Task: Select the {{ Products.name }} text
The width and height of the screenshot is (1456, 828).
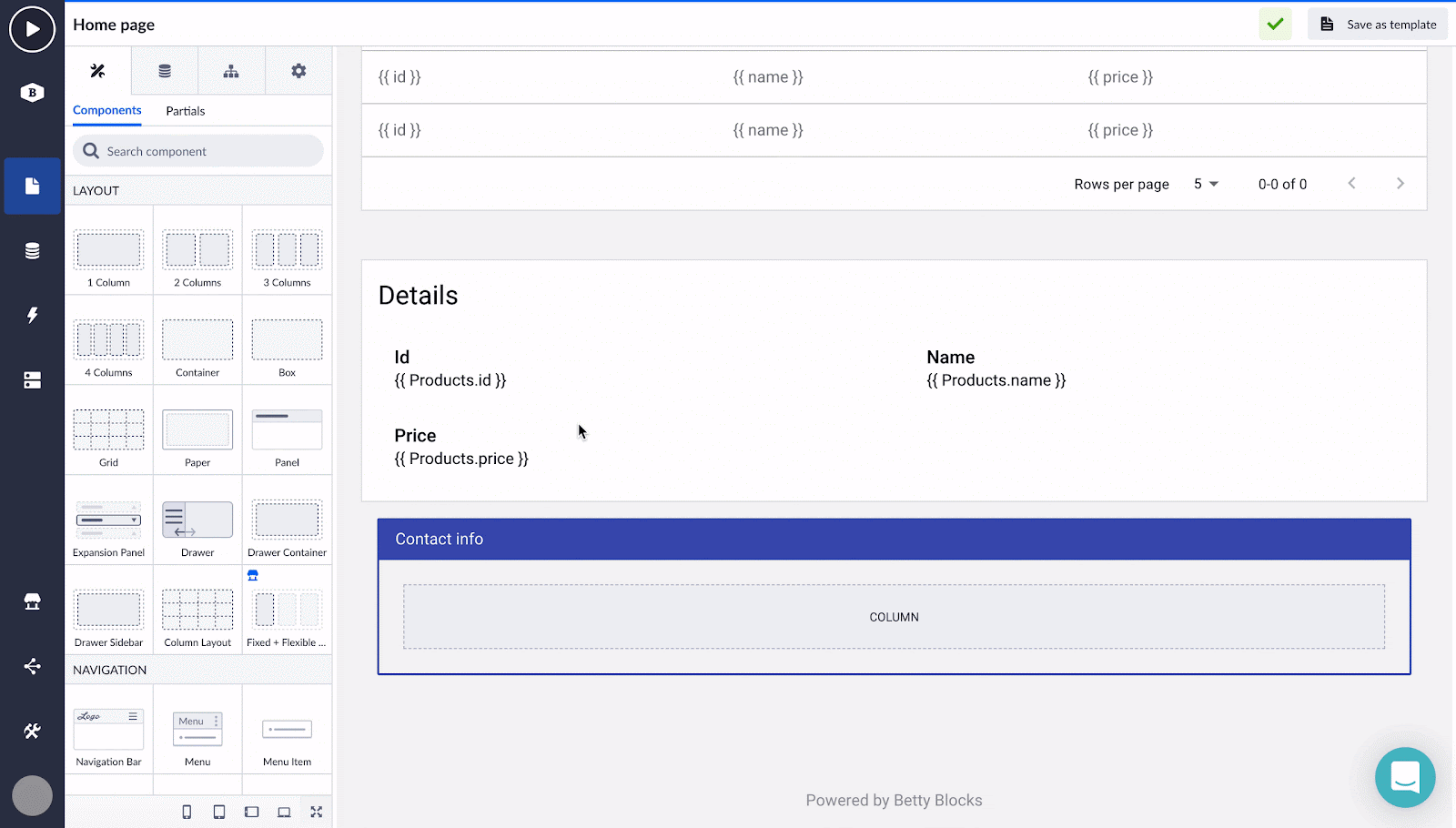Action: pos(996,380)
